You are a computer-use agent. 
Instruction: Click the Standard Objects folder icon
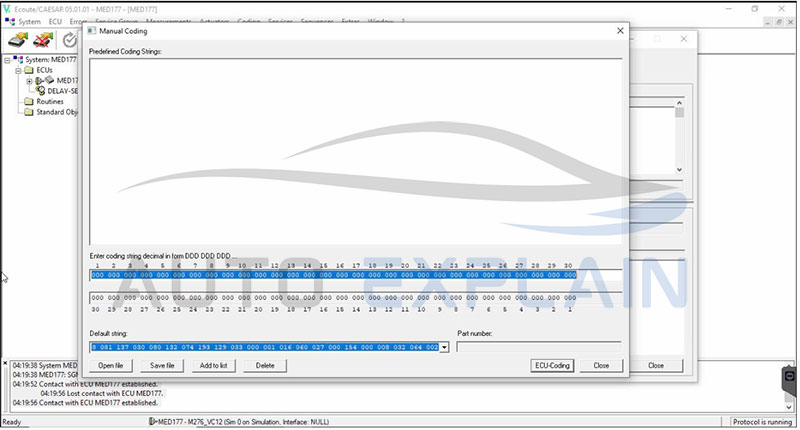coord(29,112)
